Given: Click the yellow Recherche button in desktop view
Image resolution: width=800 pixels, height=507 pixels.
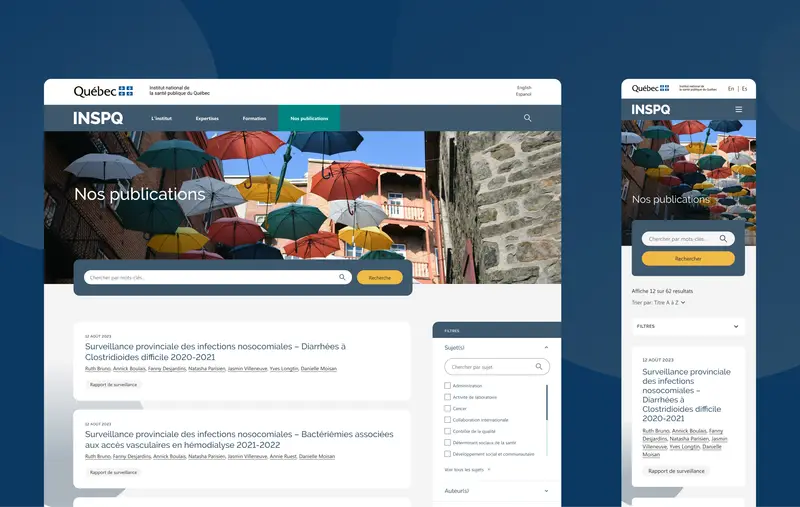Looking at the screenshot, I should tap(380, 277).
